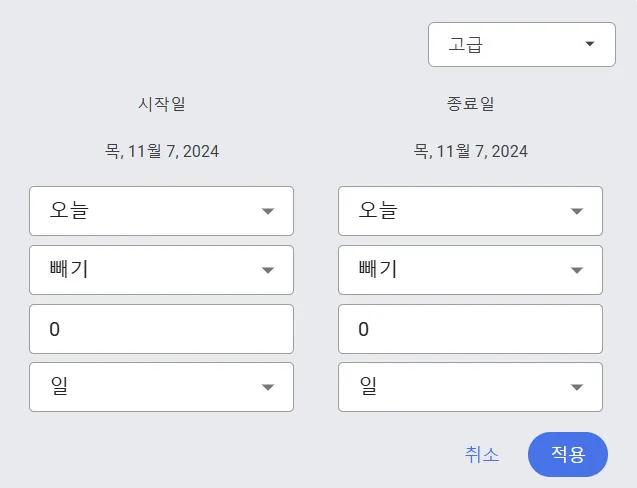Click the end date offset number field
The height and width of the screenshot is (488, 637).
pyautogui.click(x=470, y=329)
